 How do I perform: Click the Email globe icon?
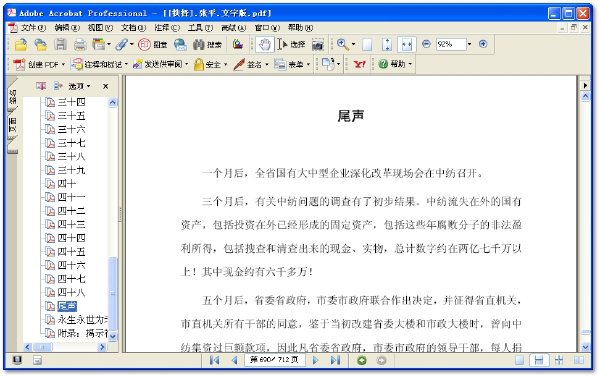tap(180, 45)
